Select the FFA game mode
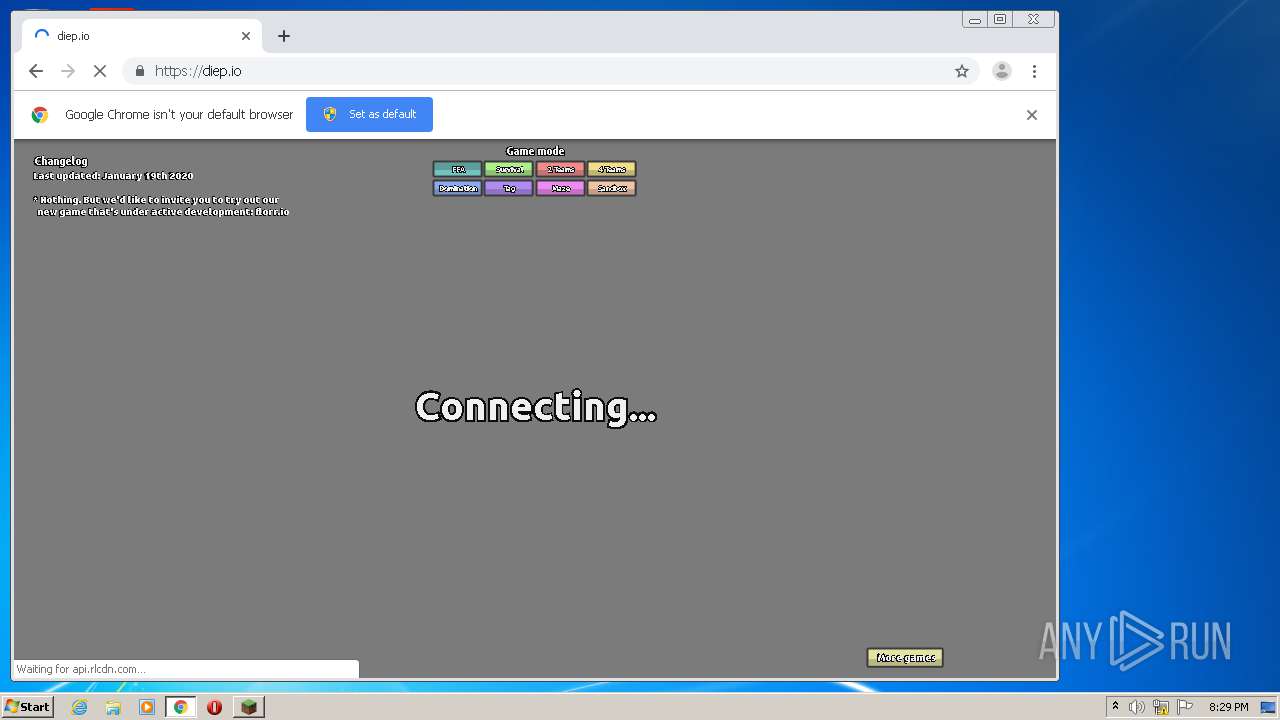Viewport: 1280px width, 720px height. [458, 169]
